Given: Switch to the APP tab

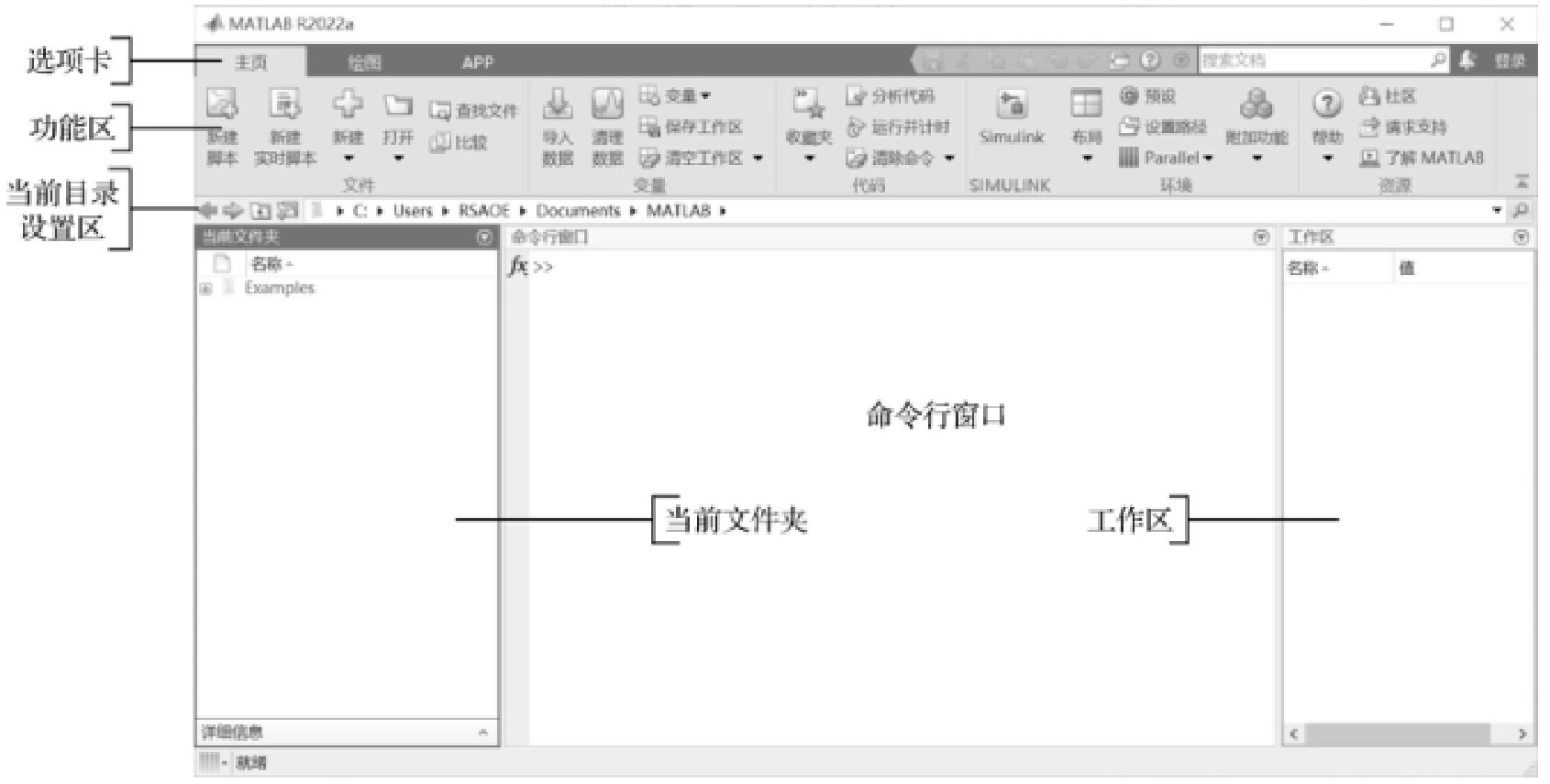Looking at the screenshot, I should (477, 62).
